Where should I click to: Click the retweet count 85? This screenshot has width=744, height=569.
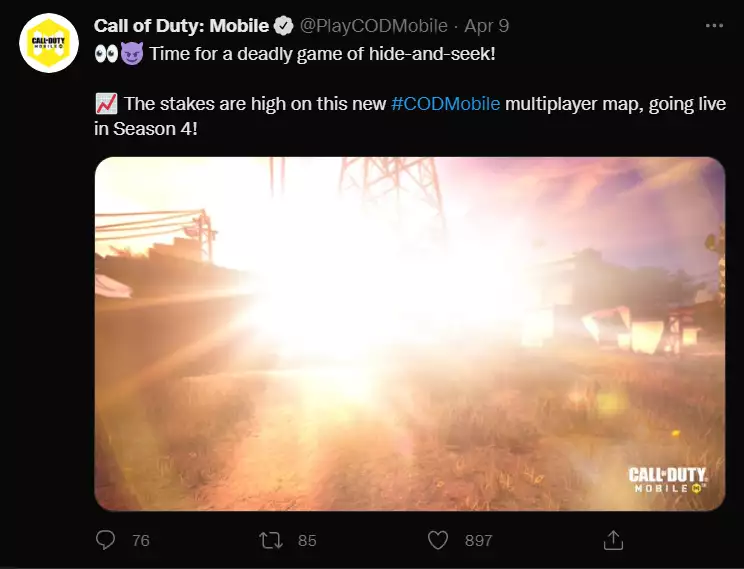click(x=307, y=540)
